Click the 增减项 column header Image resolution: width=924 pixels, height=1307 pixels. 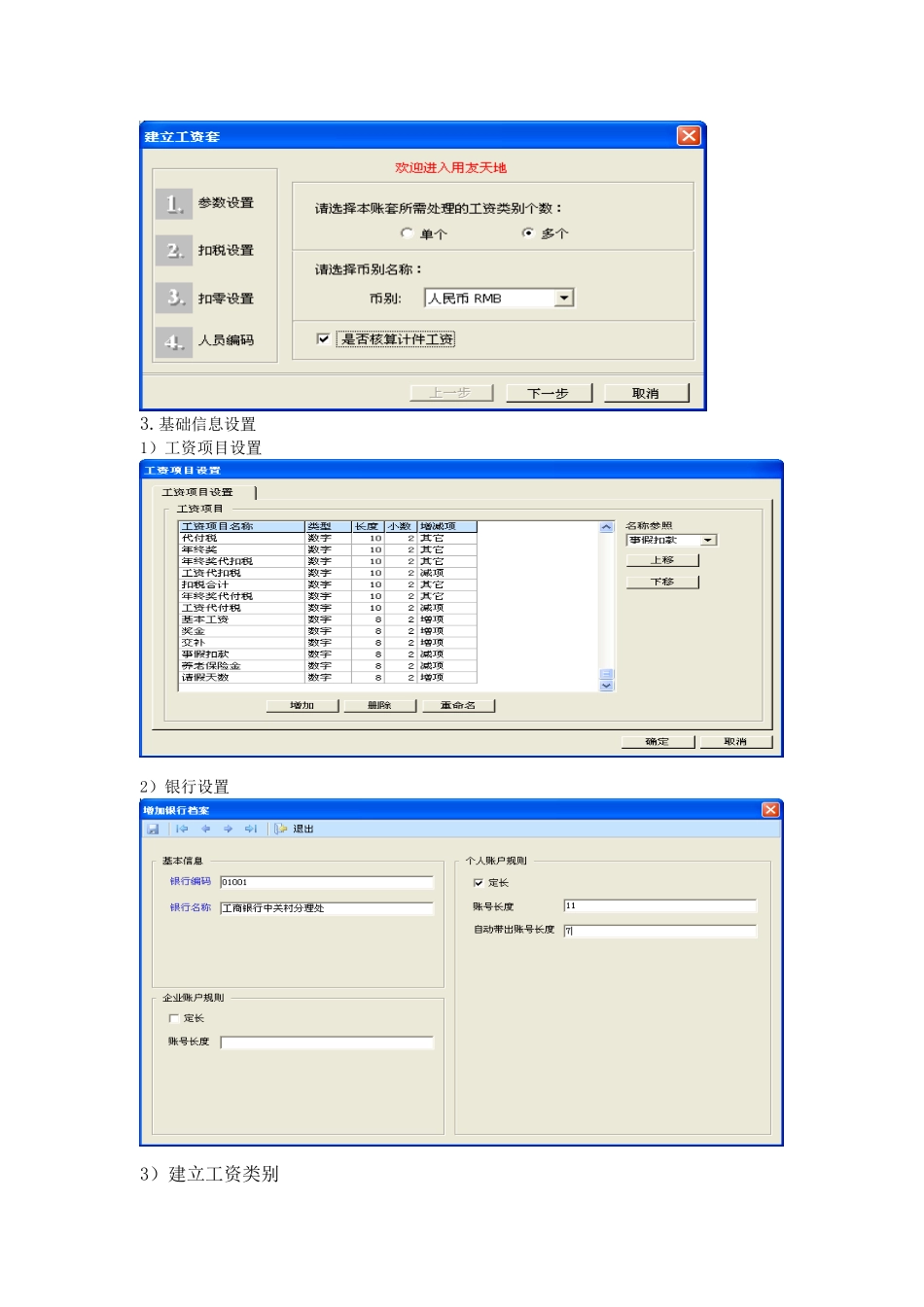447,526
